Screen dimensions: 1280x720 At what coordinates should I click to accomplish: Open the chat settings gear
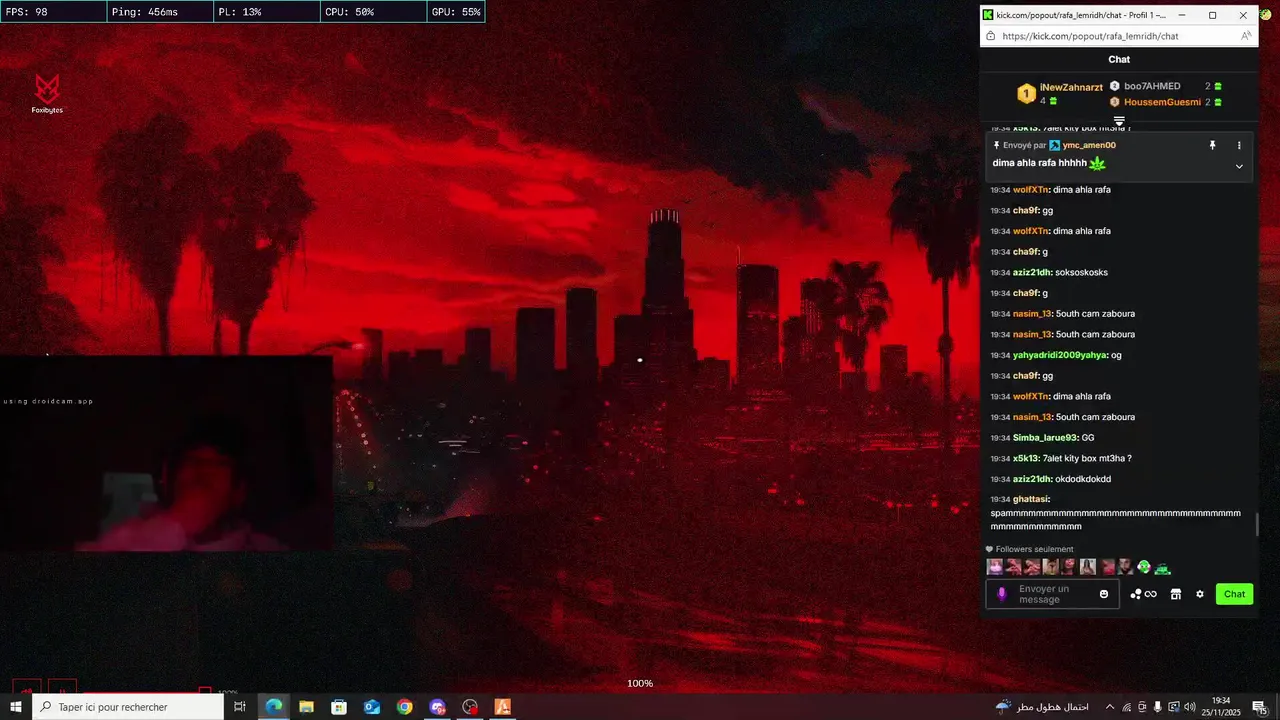pyautogui.click(x=1200, y=594)
